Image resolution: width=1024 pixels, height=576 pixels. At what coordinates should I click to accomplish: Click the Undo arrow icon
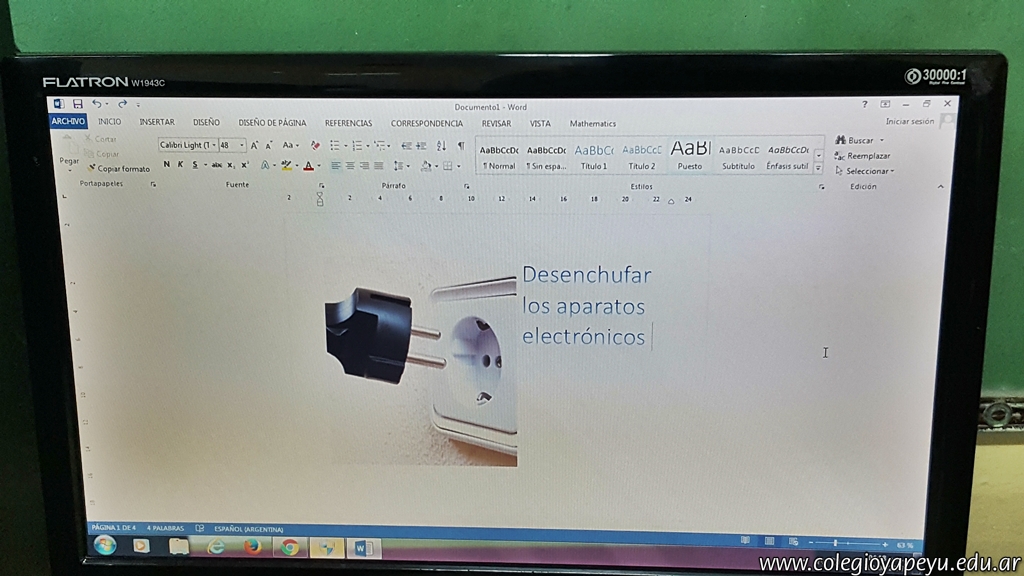(x=96, y=104)
